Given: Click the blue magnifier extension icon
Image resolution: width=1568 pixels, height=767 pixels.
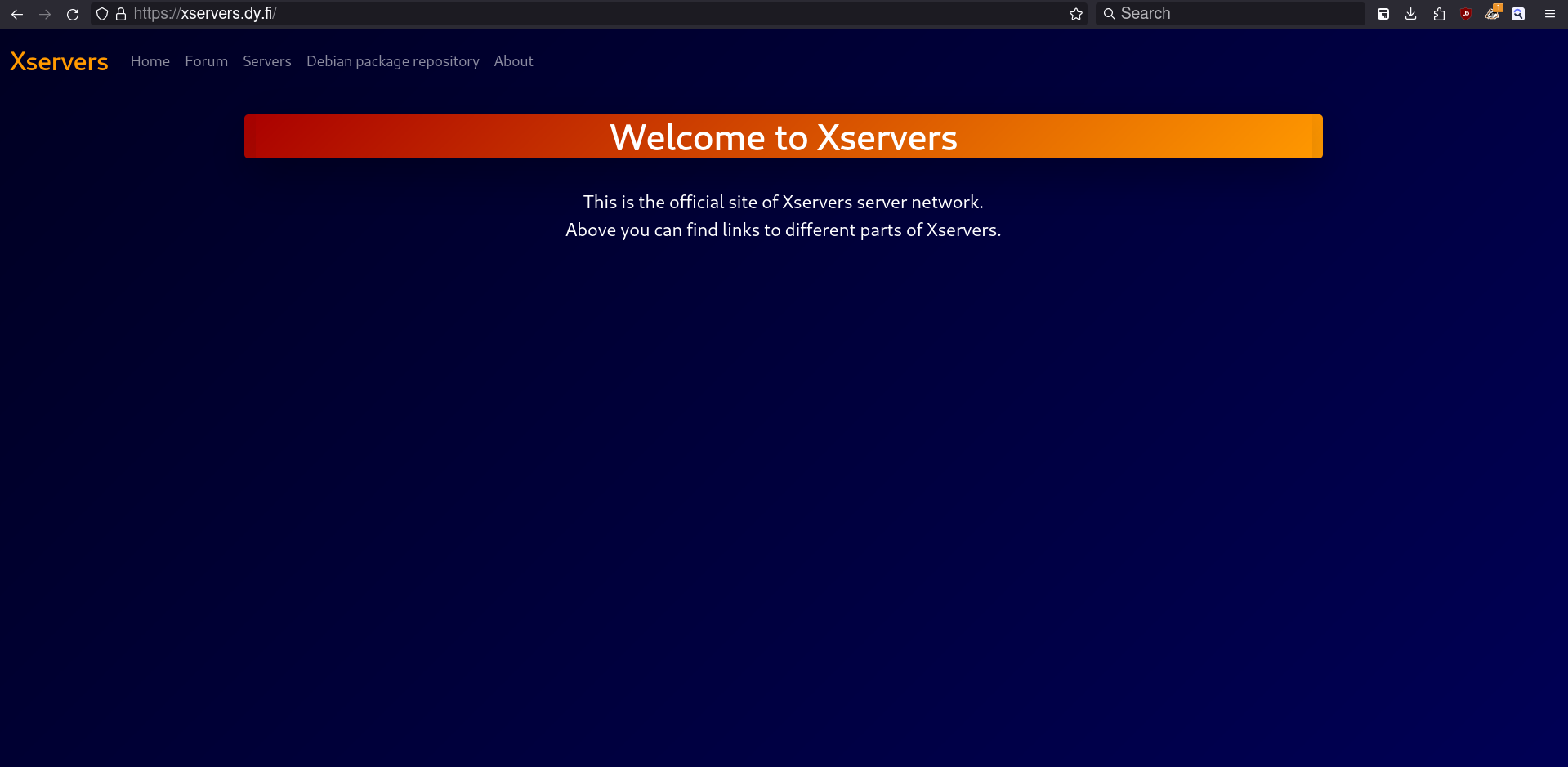Looking at the screenshot, I should (1518, 14).
